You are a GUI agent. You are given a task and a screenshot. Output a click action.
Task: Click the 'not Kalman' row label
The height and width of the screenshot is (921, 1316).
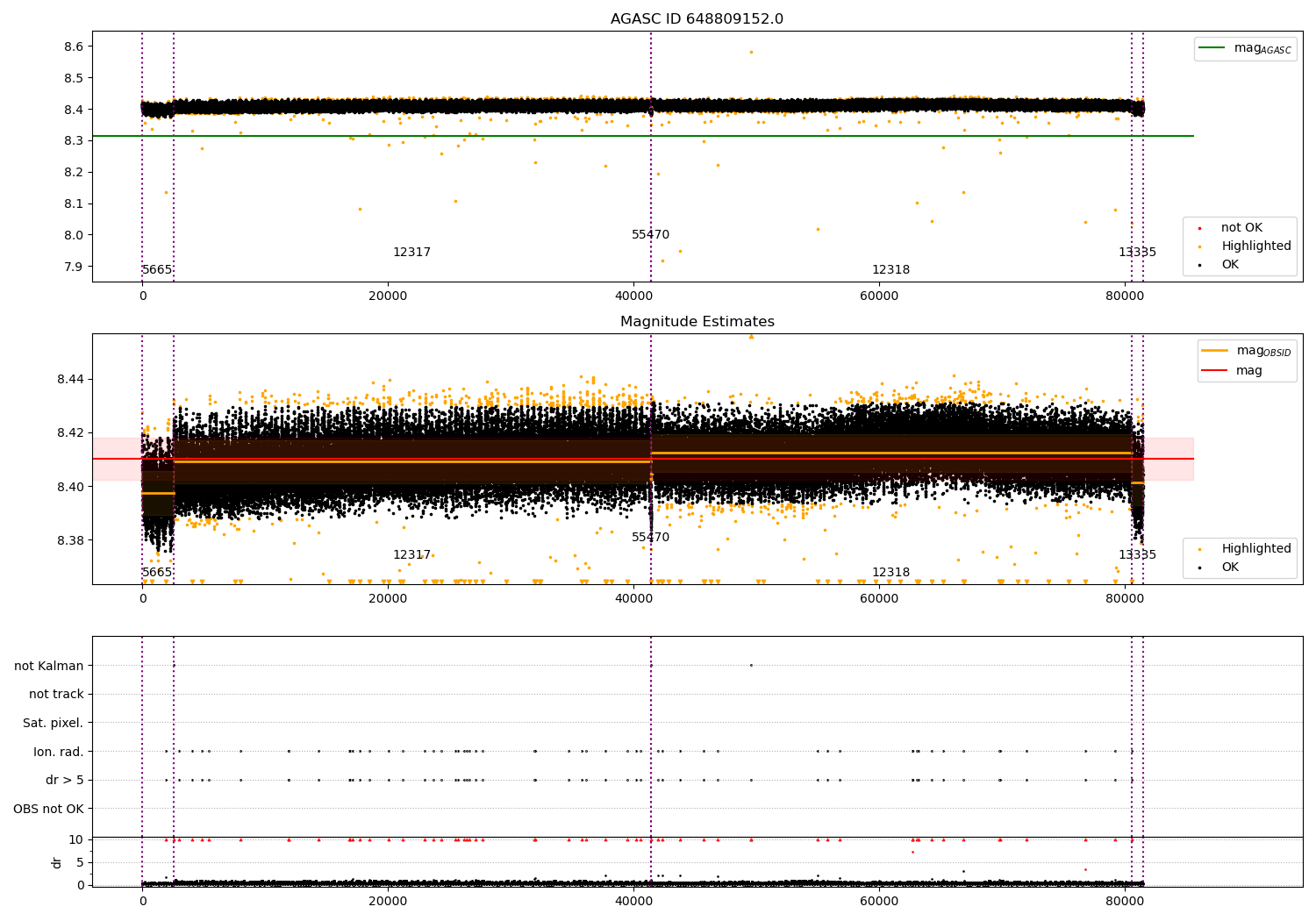(49, 667)
